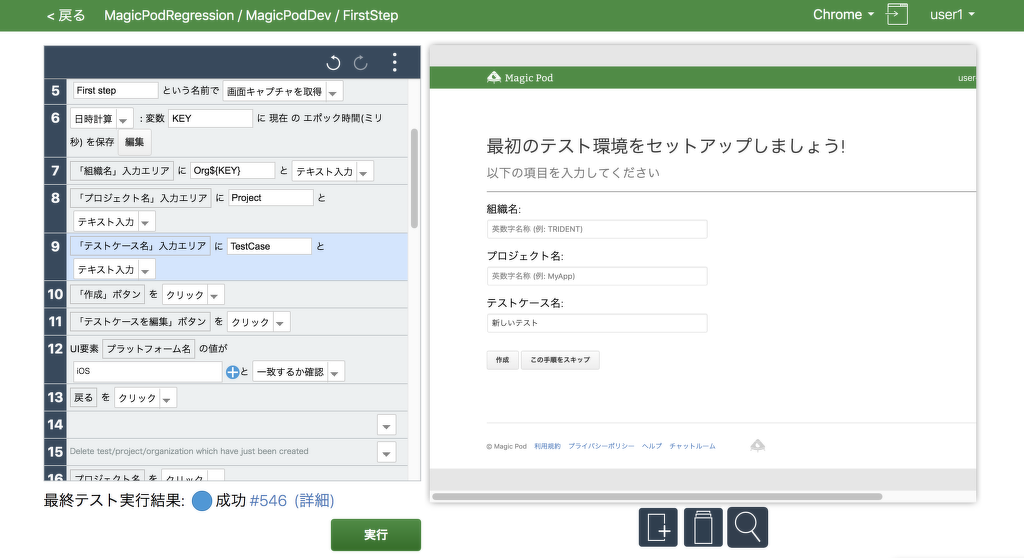1024x558 pixels.
Task: Click blue plus icon beside iOS field
Action: coord(232,372)
